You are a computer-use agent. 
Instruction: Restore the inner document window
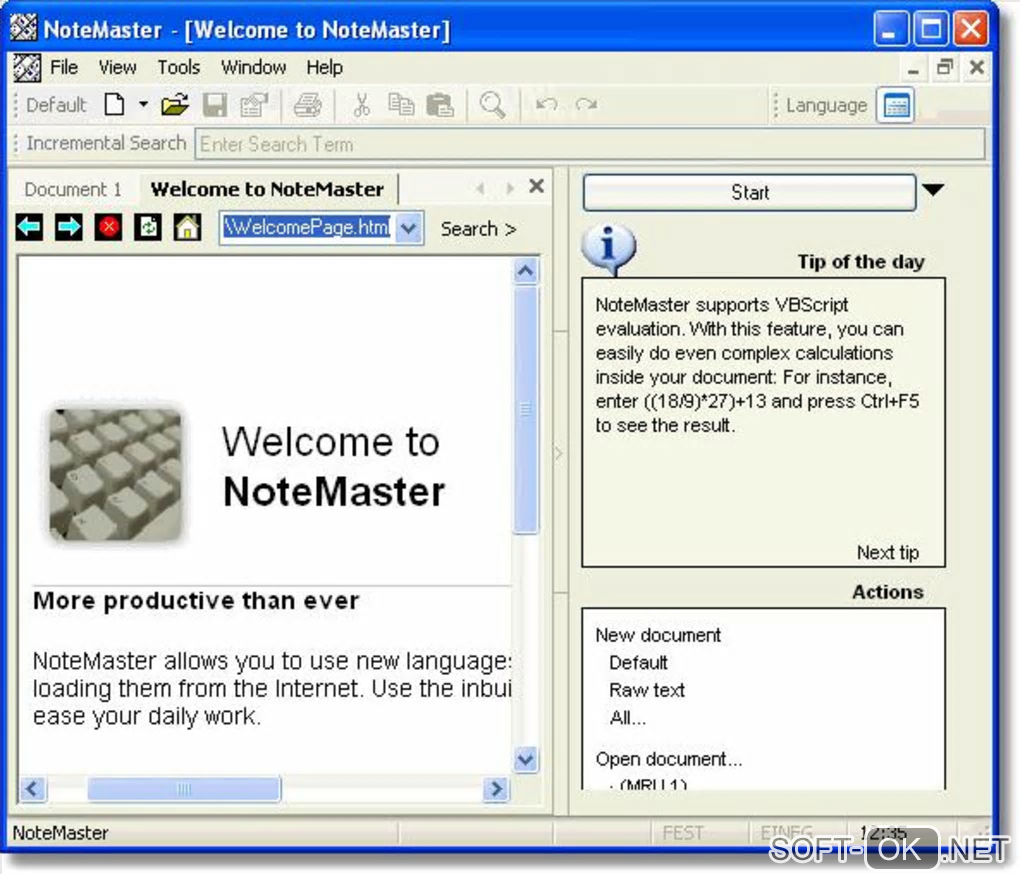945,67
